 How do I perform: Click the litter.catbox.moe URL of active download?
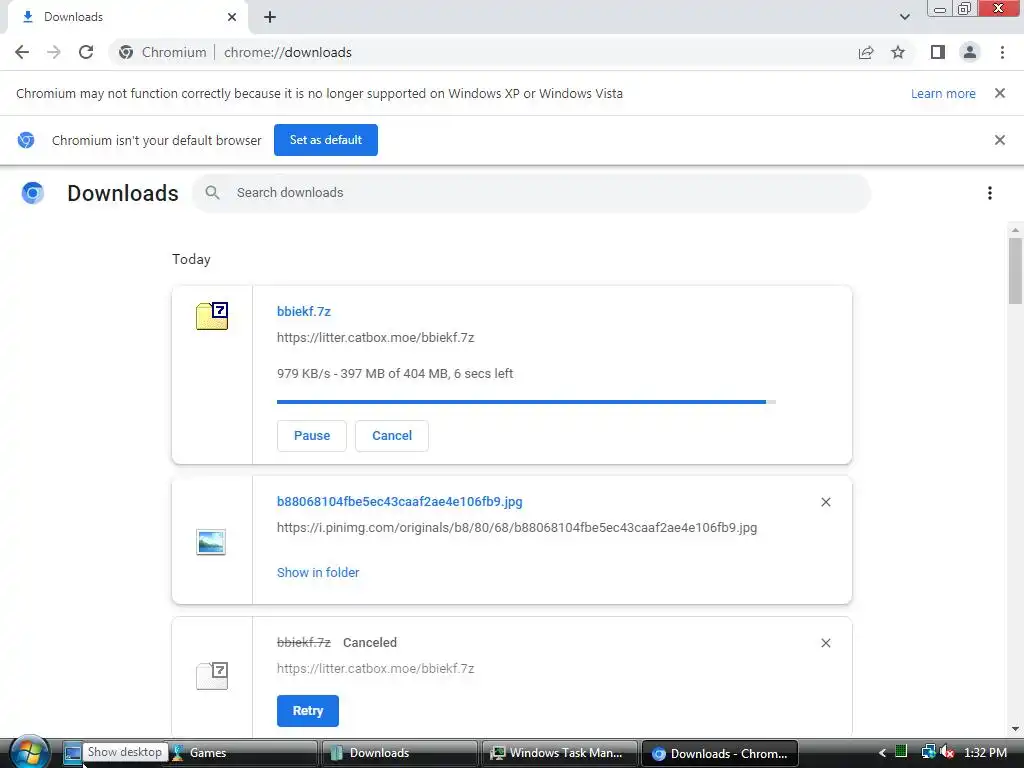[x=376, y=338]
